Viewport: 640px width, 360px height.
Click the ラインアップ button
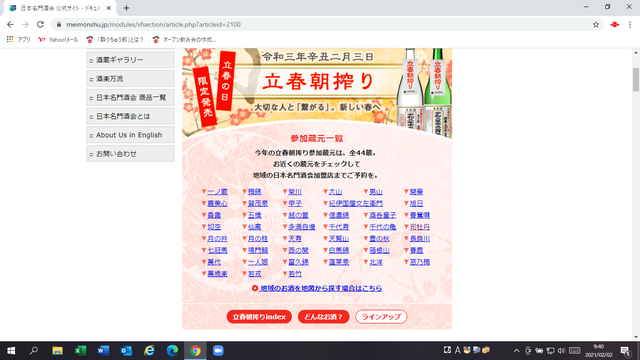click(x=381, y=317)
